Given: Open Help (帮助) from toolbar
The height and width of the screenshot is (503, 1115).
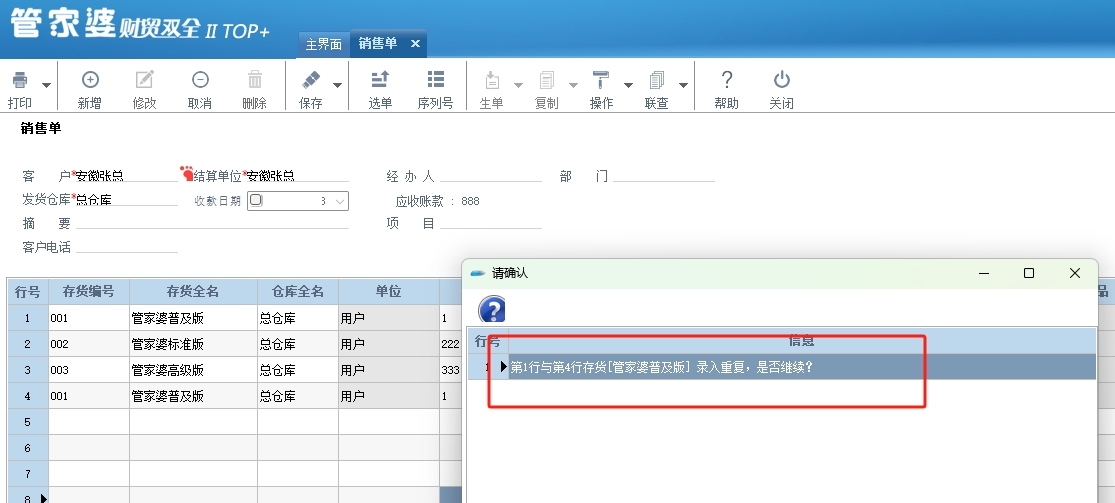Looking at the screenshot, I should [726, 80].
